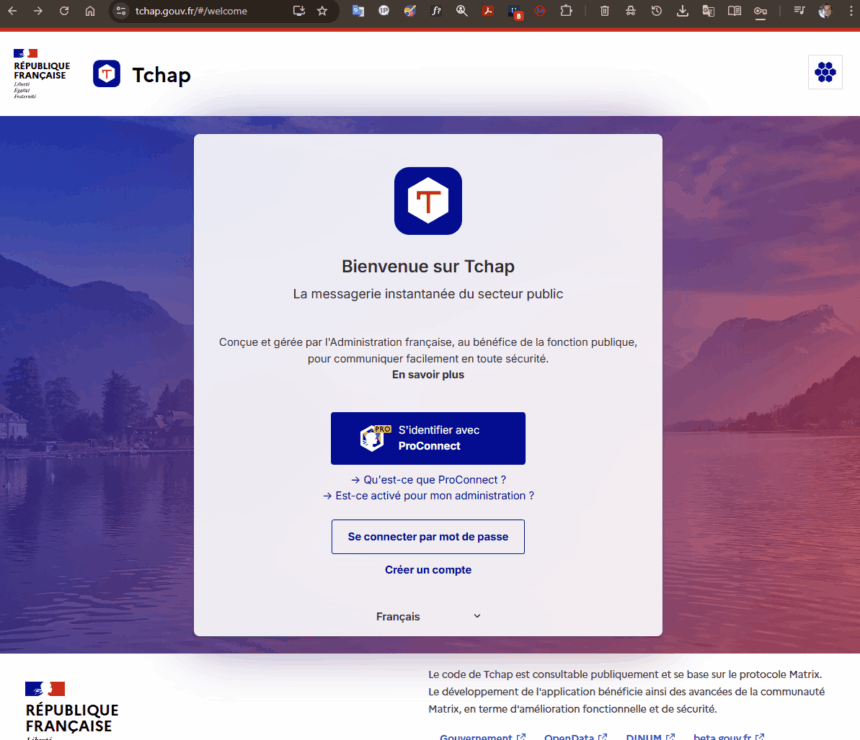Click the trash bin toolbar icon
Viewport: 860px width, 740px height.
coord(604,10)
